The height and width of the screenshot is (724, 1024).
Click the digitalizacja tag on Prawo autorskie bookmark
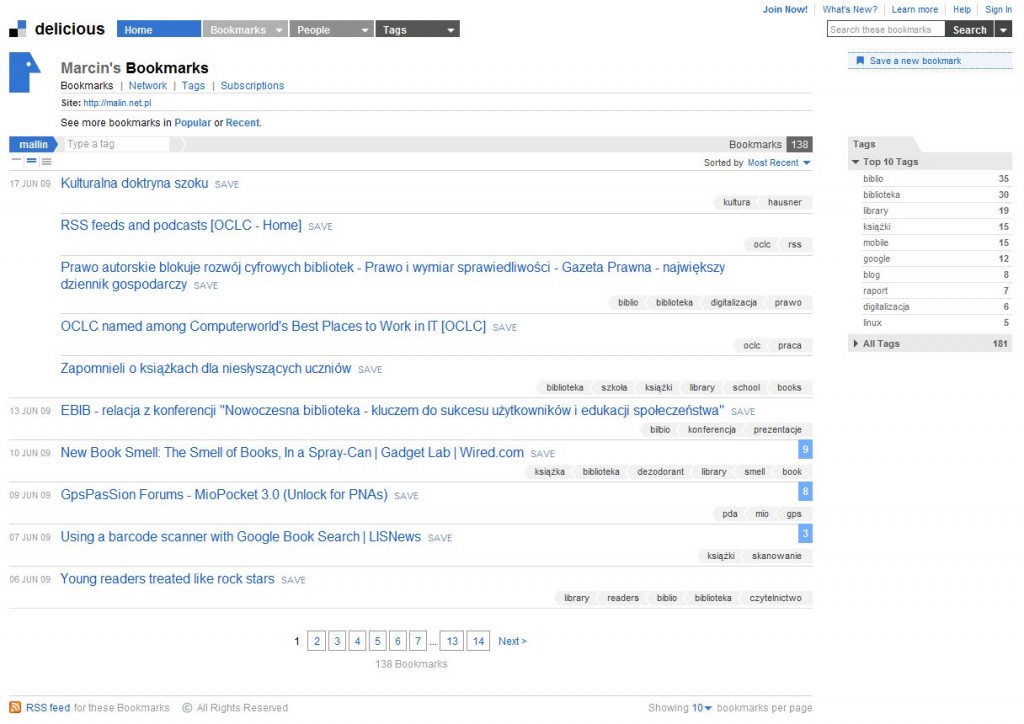pyautogui.click(x=733, y=303)
